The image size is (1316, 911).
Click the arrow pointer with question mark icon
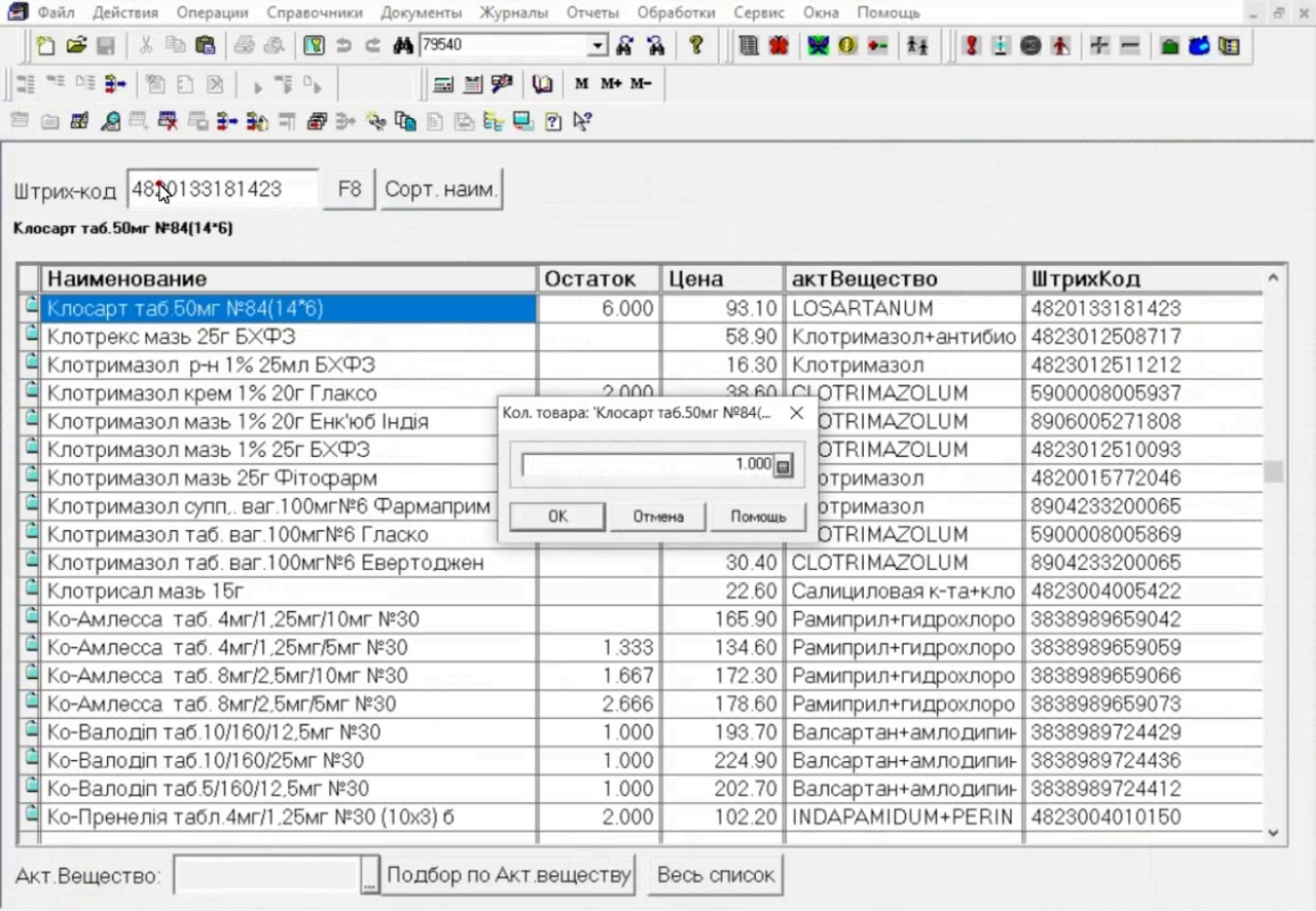[582, 122]
